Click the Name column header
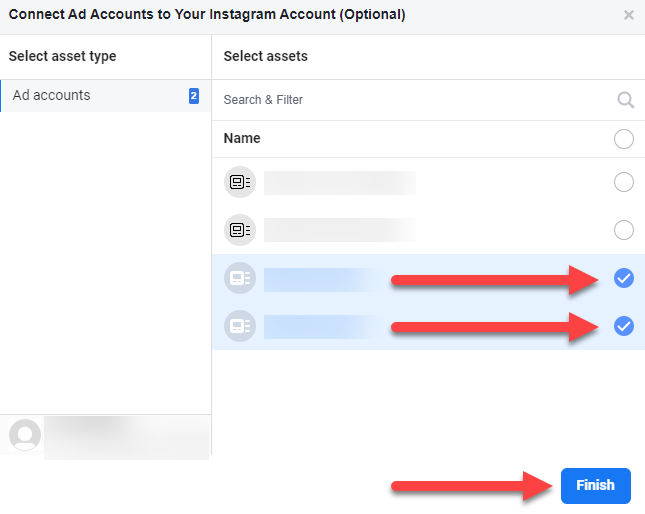This screenshot has width=645, height=514. 242,139
